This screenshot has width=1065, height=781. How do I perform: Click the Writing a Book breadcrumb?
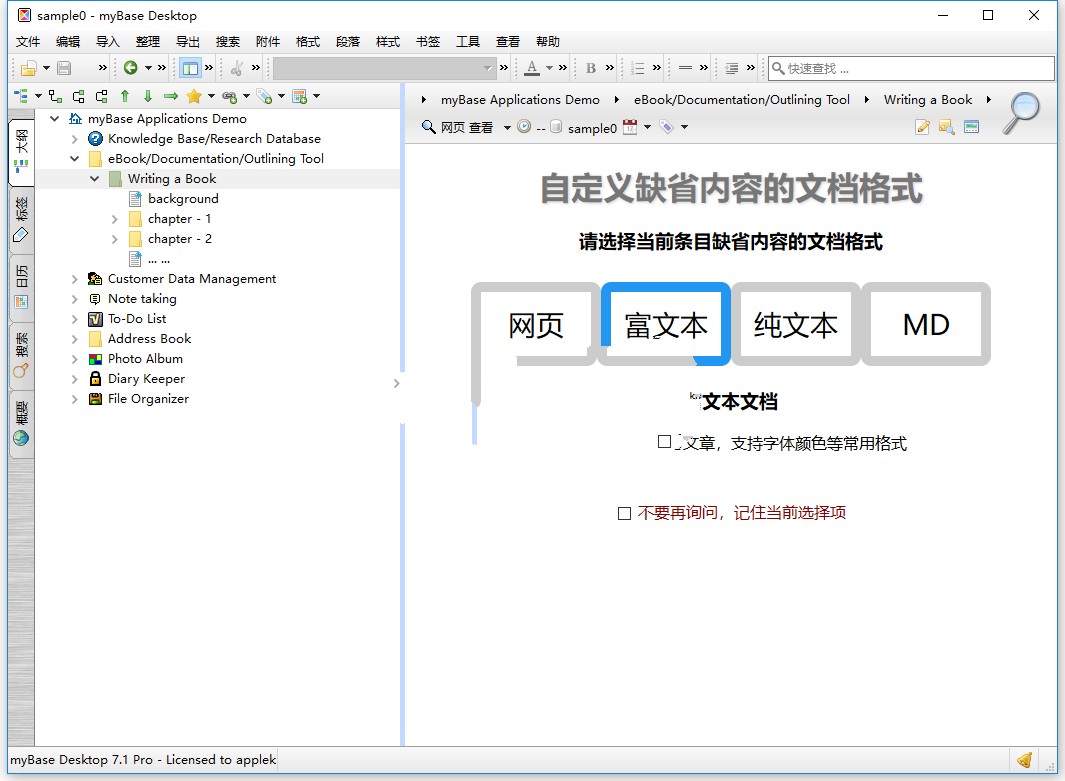pyautogui.click(x=928, y=100)
